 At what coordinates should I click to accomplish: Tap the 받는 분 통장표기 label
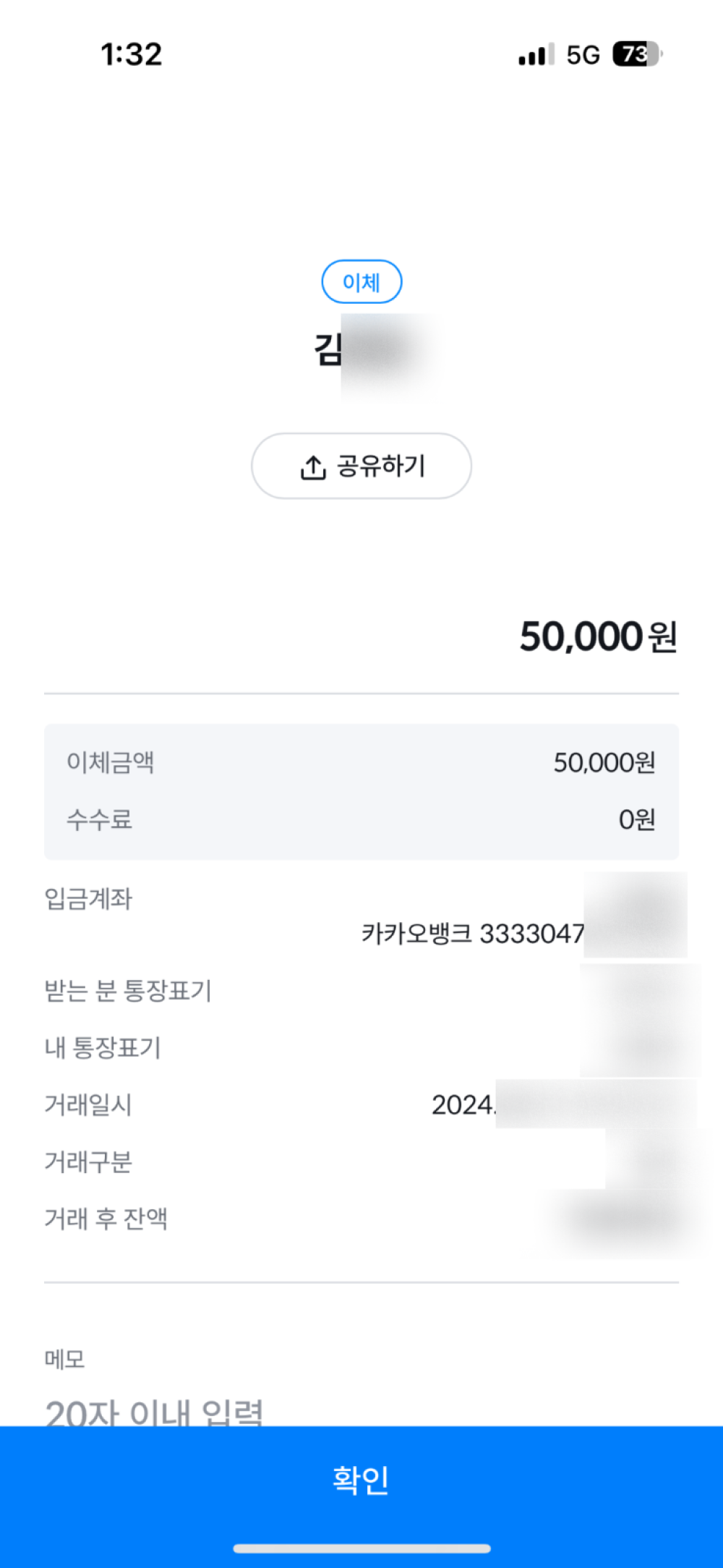tap(128, 990)
